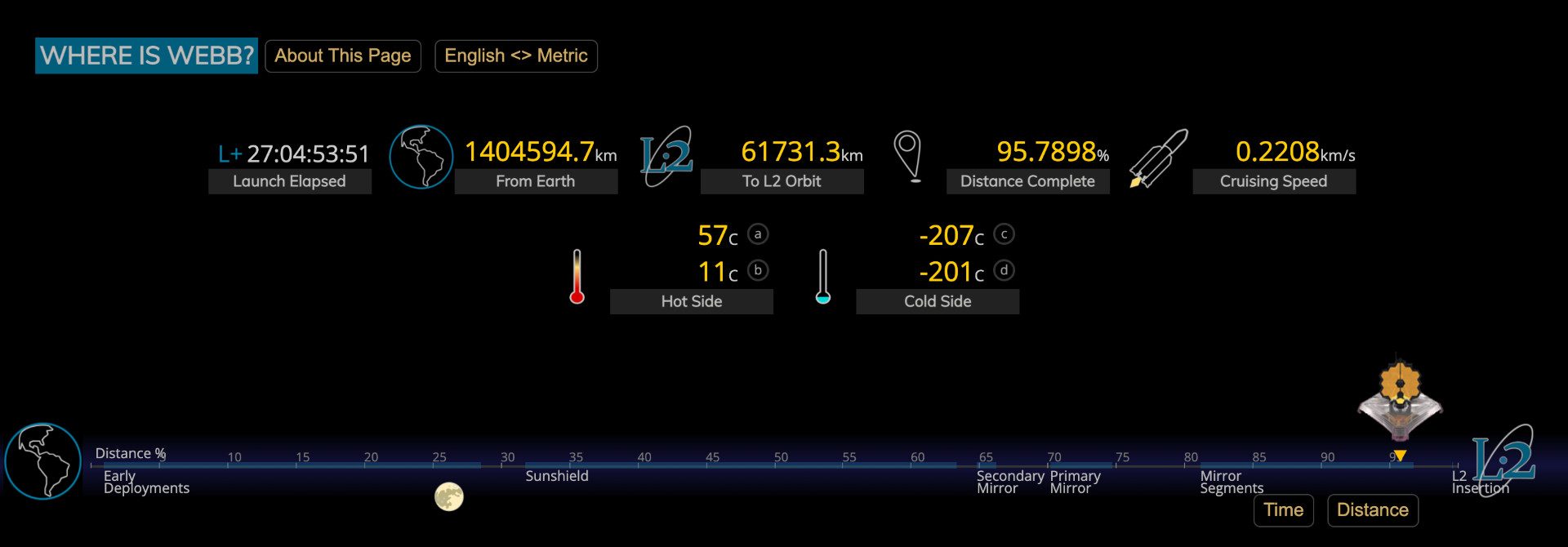The width and height of the screenshot is (1568, 547).
Task: Click the red hot side thermometer icon
Action: click(x=577, y=277)
